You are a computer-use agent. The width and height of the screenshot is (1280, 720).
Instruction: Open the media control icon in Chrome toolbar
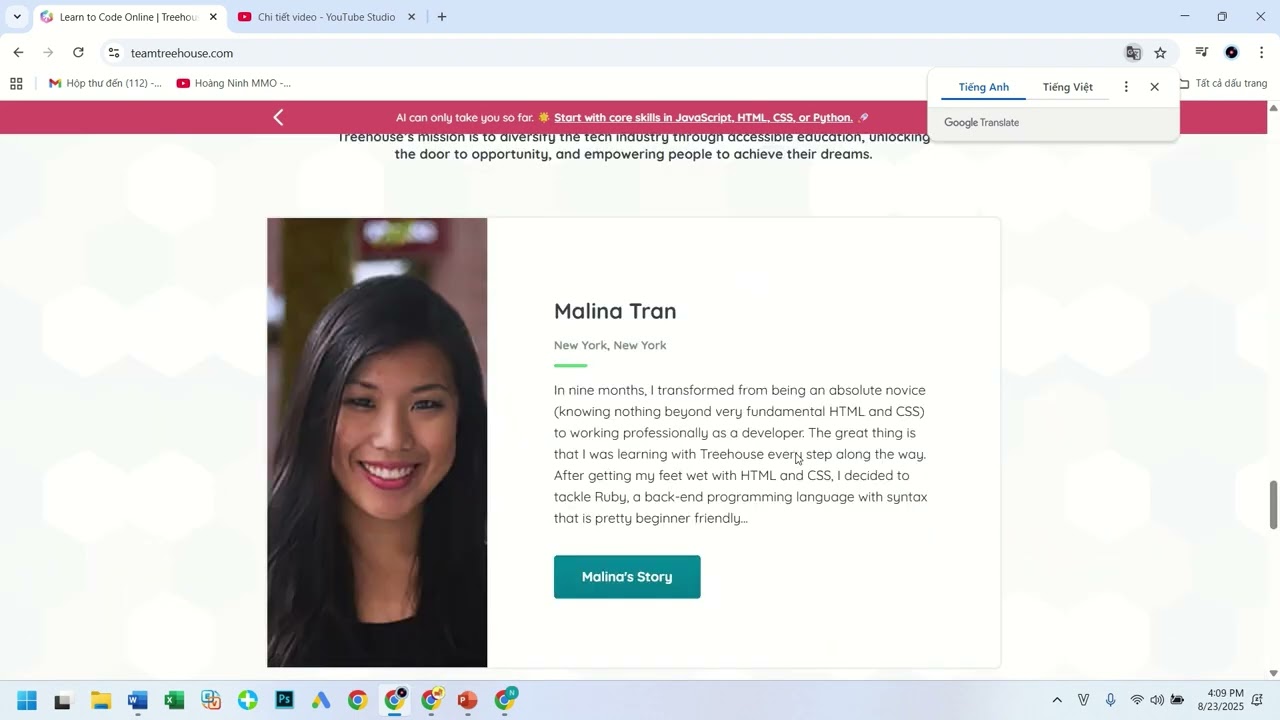pos(1202,53)
